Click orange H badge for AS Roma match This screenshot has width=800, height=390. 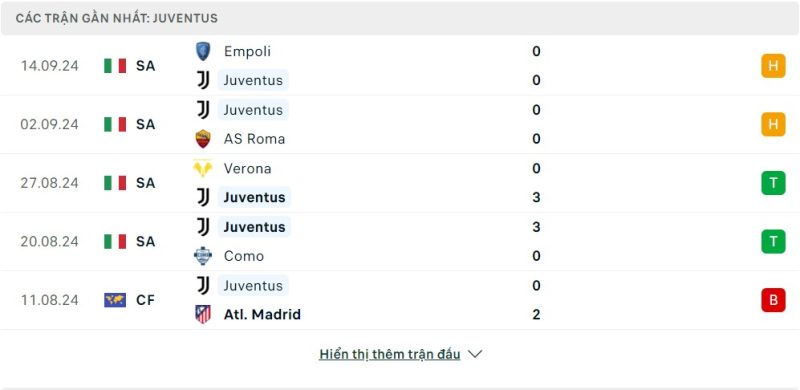tap(773, 125)
